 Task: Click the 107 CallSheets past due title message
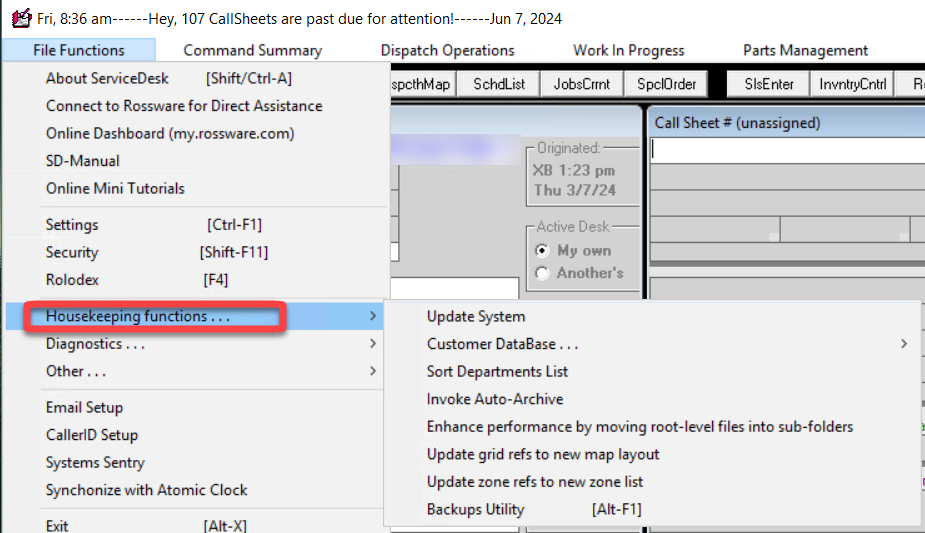point(301,19)
